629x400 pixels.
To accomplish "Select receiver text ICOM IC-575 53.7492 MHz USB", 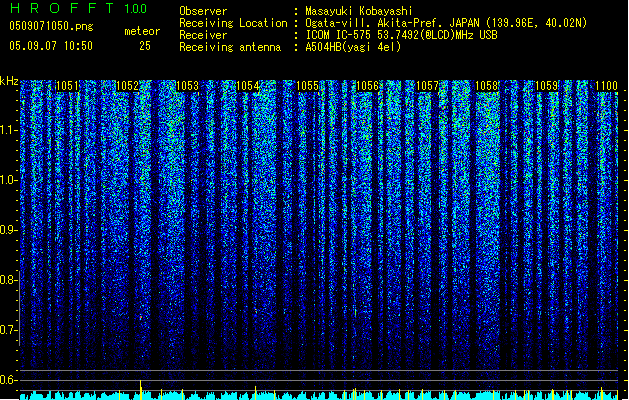I will point(401,35).
